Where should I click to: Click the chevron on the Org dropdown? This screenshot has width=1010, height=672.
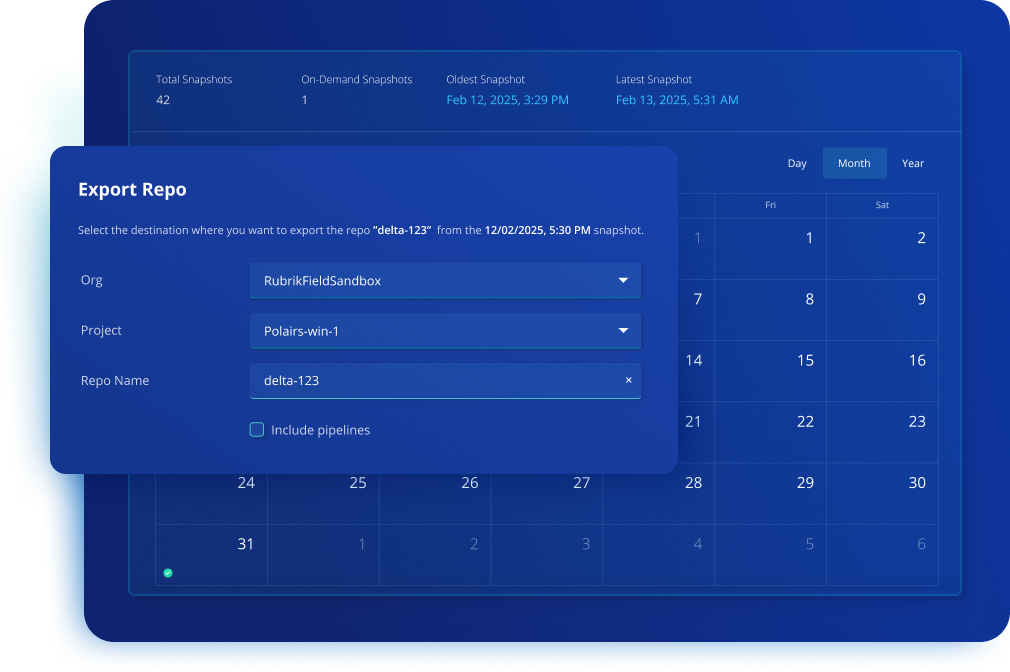tap(625, 280)
